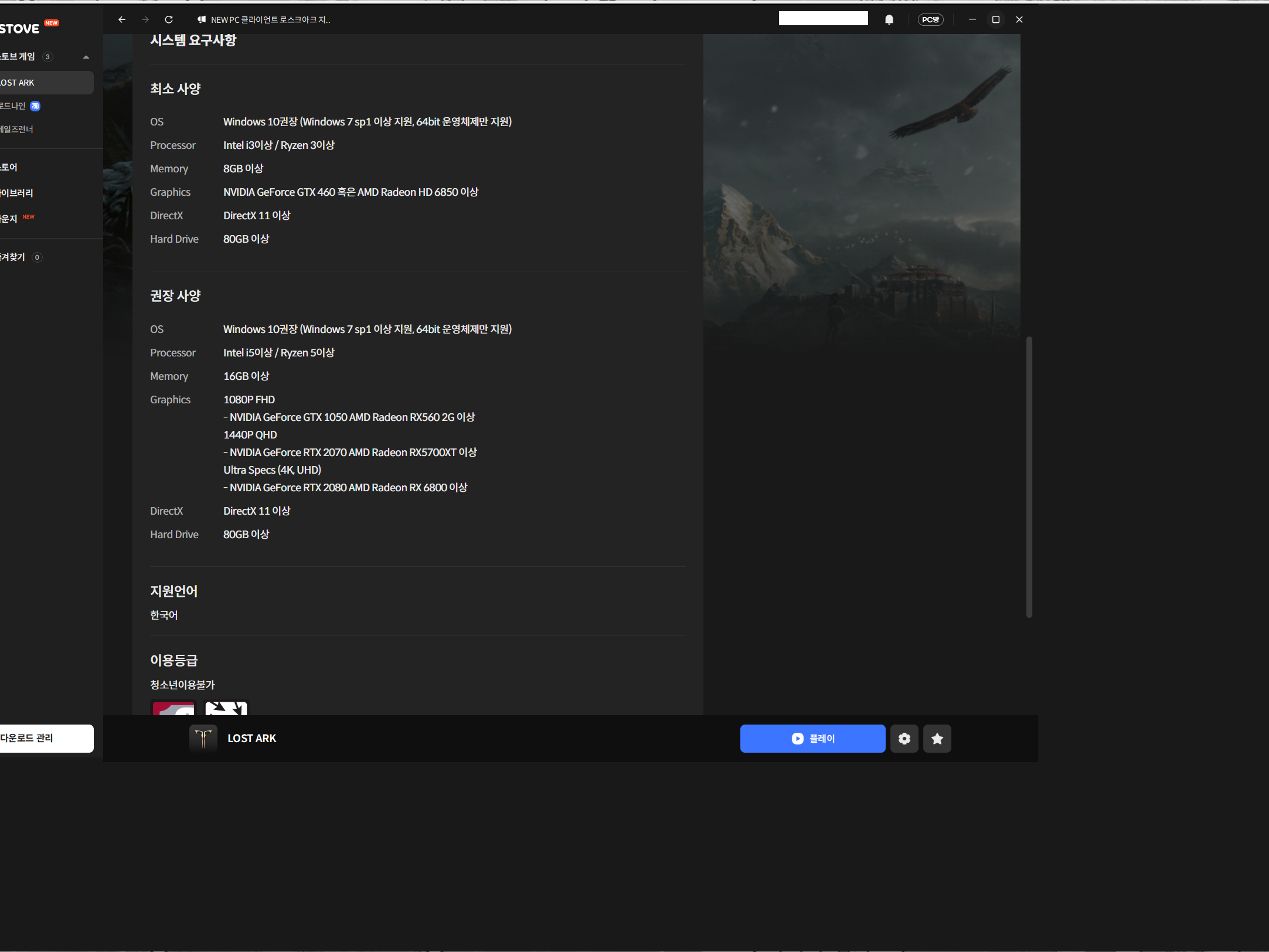Close the STOVE window
The height and width of the screenshot is (952, 1269).
tap(1019, 19)
